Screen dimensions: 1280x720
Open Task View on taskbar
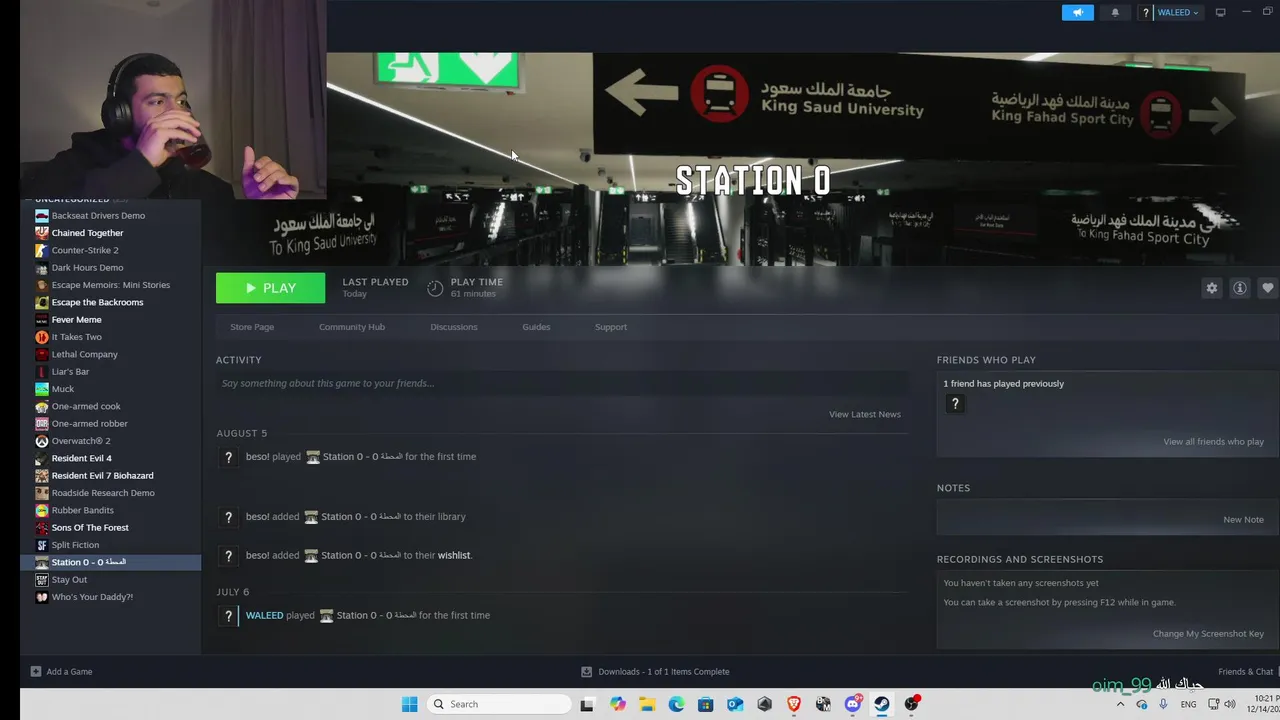pos(587,704)
